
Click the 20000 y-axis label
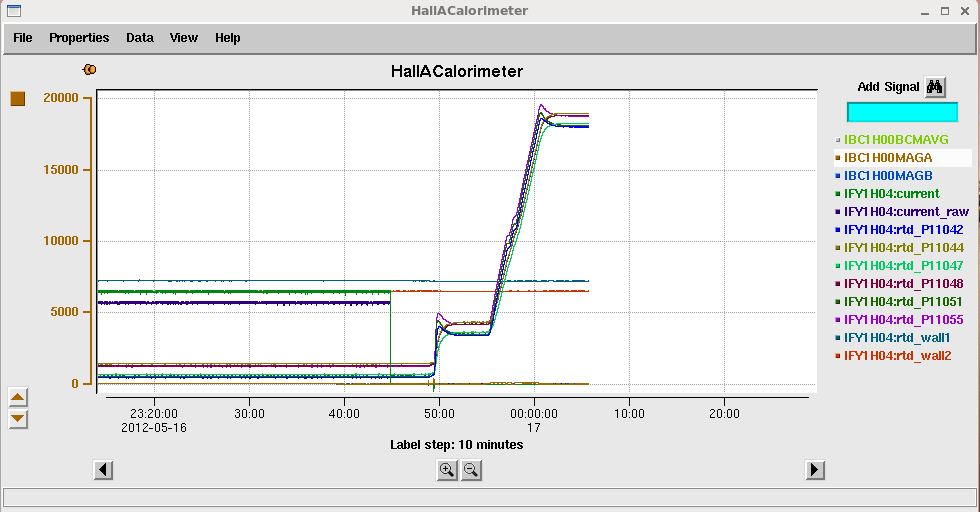coord(61,98)
